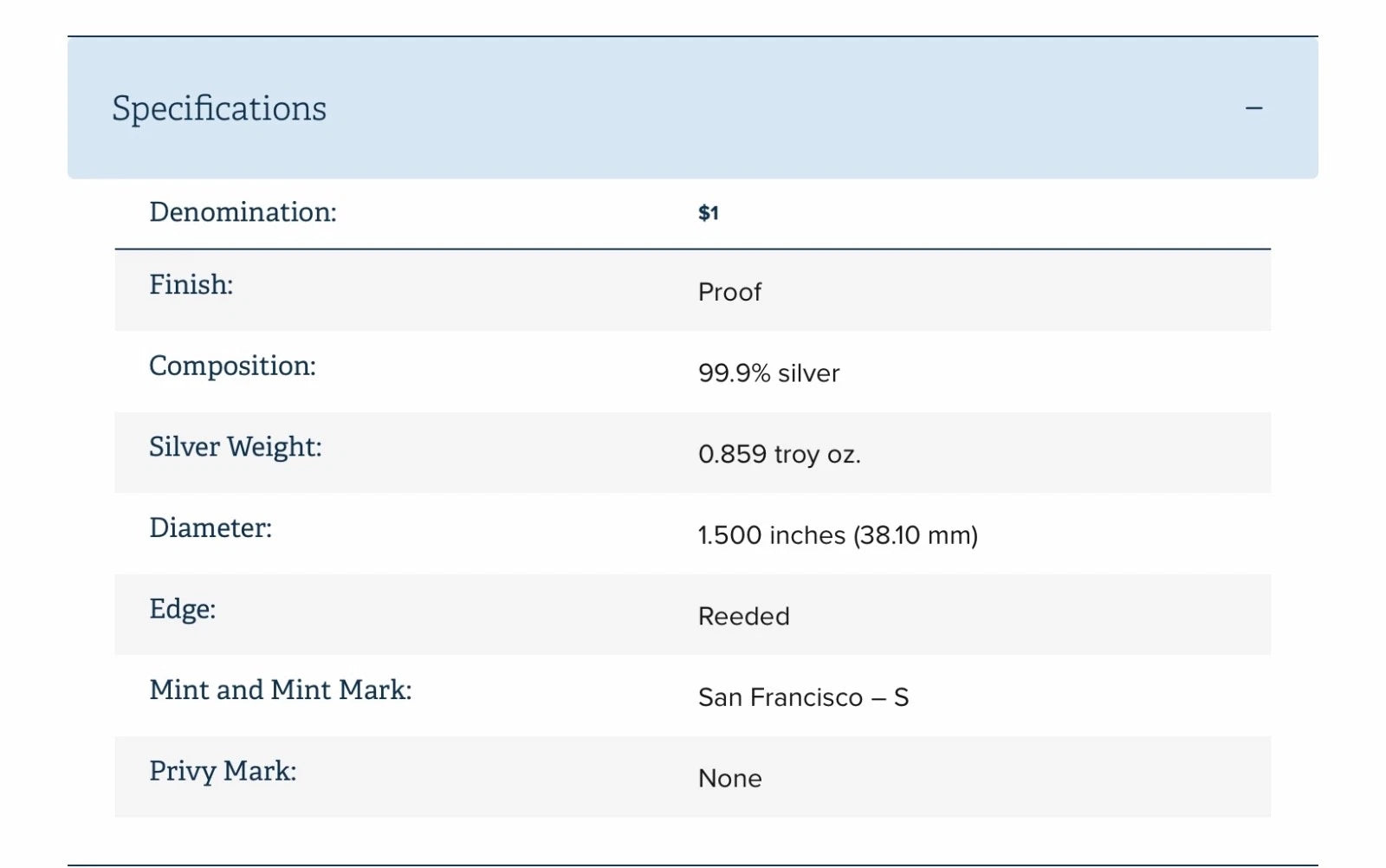Viewport: 1386px width, 868px height.
Task: Select the 1.500 inches (38.10 mm) value
Action: tap(838, 535)
